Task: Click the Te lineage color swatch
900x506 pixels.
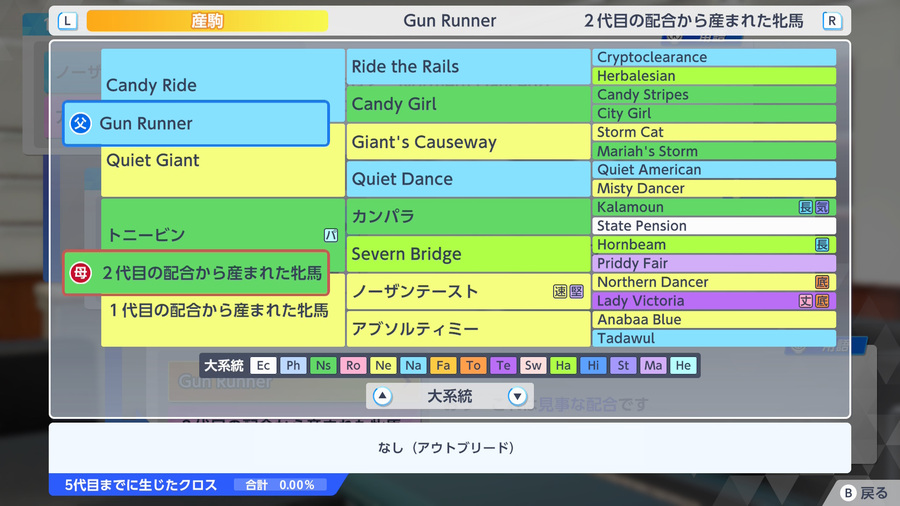Action: (x=503, y=365)
